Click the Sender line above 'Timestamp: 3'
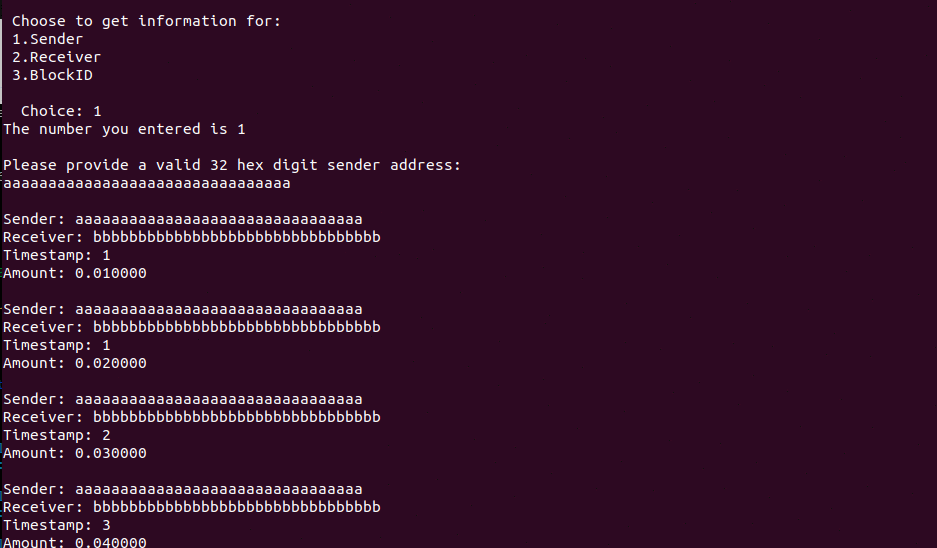937x548 pixels. point(182,489)
